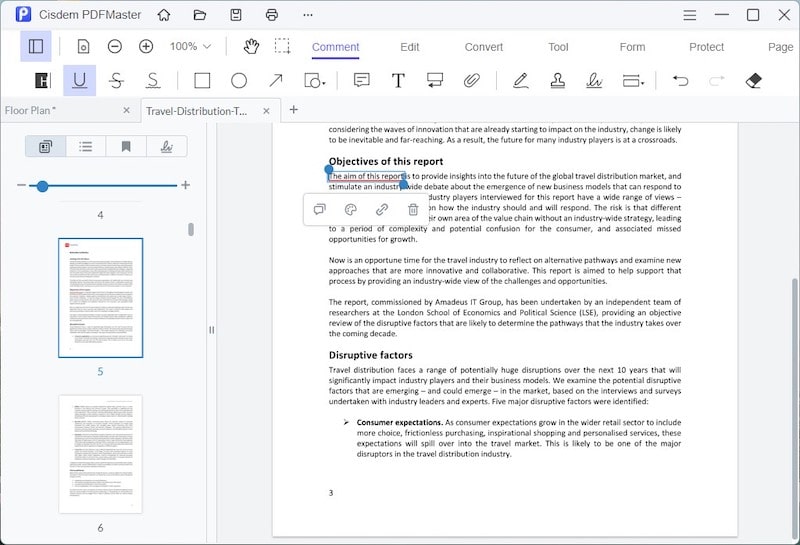The width and height of the screenshot is (800, 545).
Task: Undo the last action
Action: click(x=680, y=81)
